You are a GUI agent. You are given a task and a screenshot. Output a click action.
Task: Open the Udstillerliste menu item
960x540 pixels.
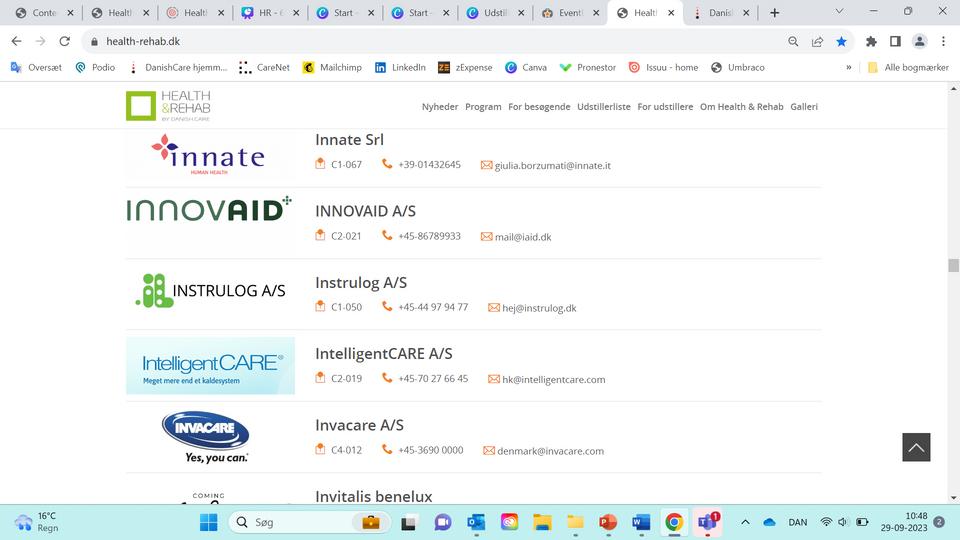[604, 107]
